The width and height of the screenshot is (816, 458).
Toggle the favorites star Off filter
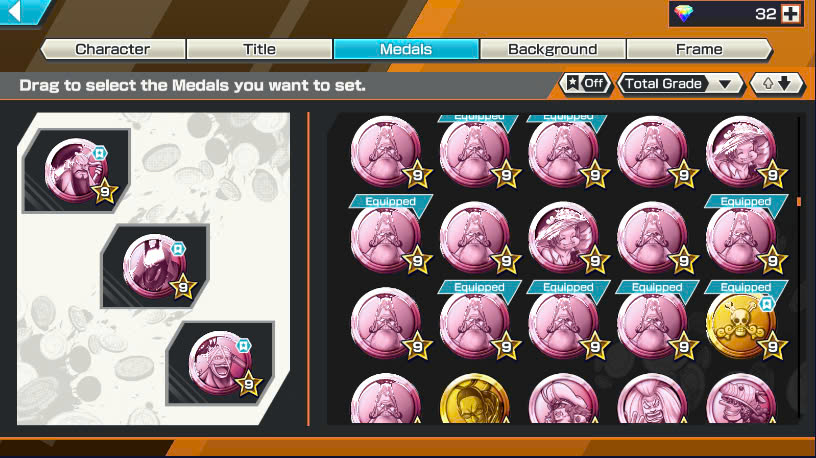[x=585, y=83]
